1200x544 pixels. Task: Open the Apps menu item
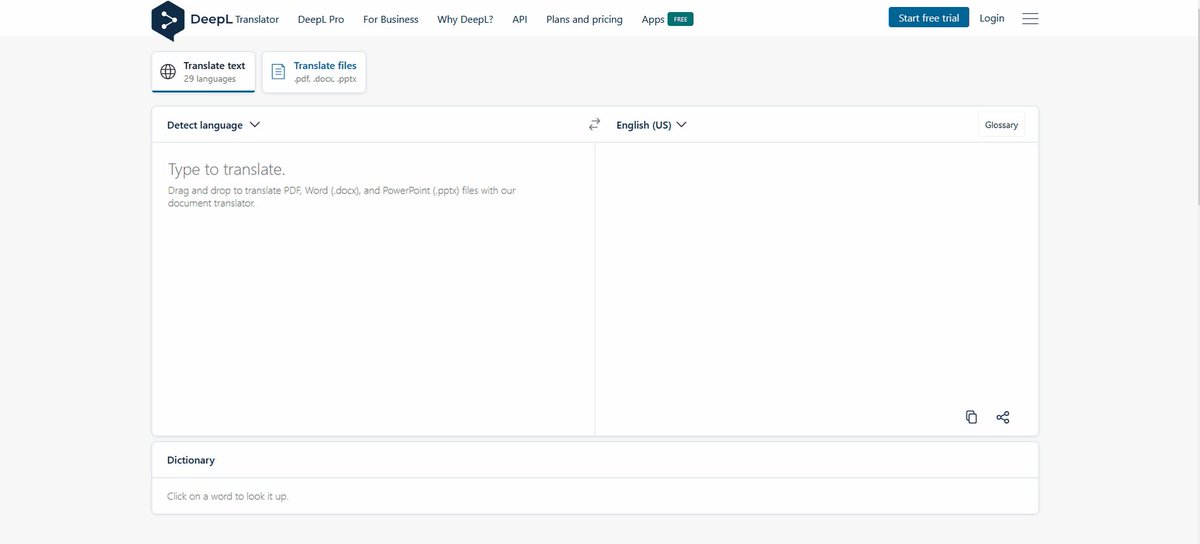point(653,19)
